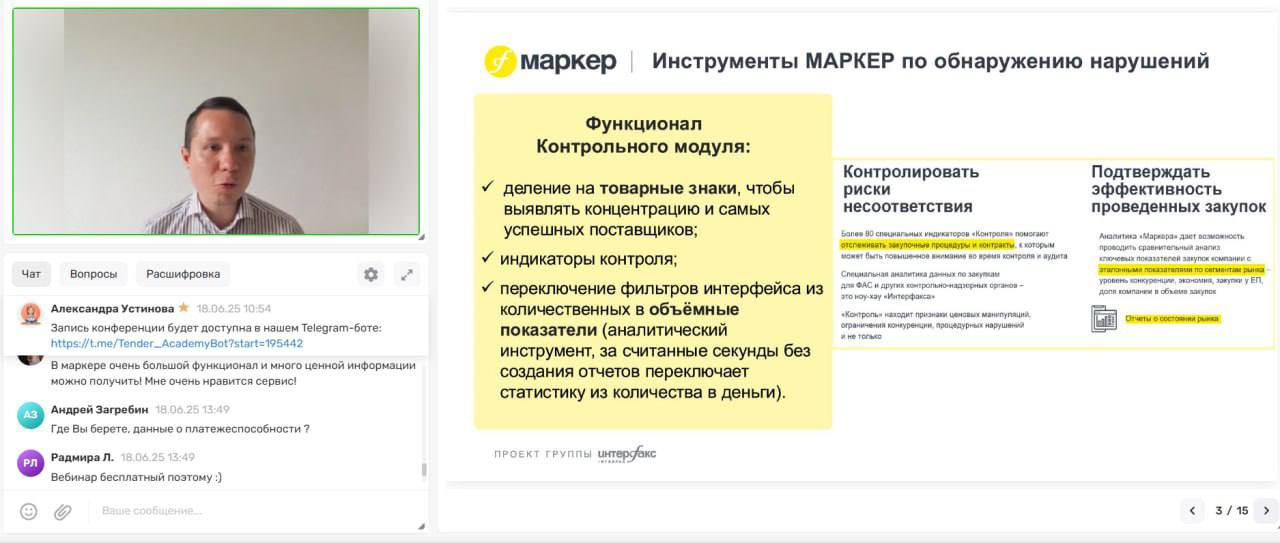
Task: Click the 'Отчеты о состоянии рынка' highlighted text
Action: 1173,319
